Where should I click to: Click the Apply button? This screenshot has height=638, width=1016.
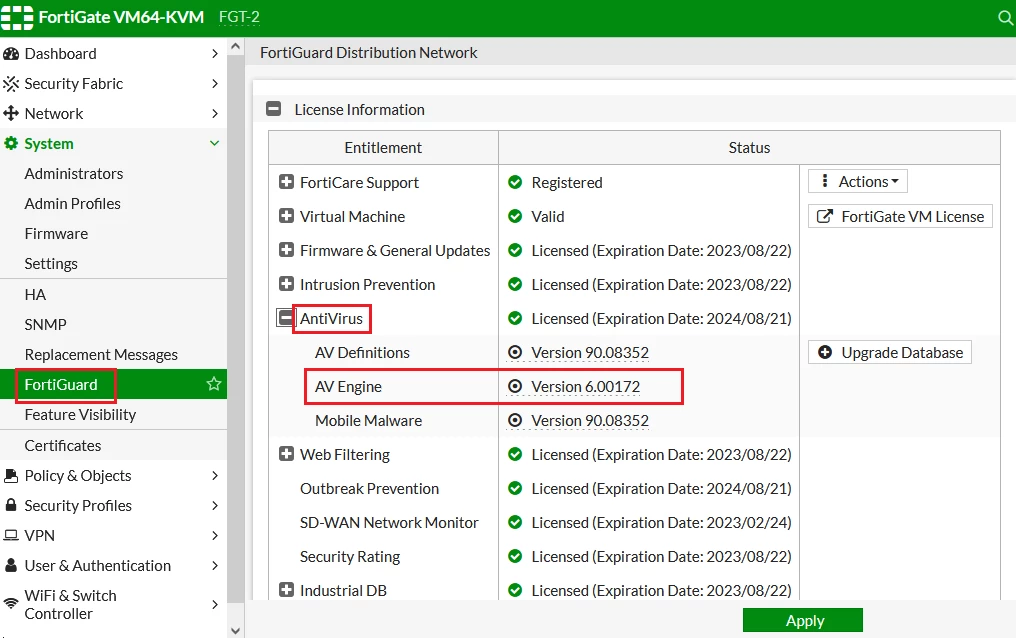point(803,620)
